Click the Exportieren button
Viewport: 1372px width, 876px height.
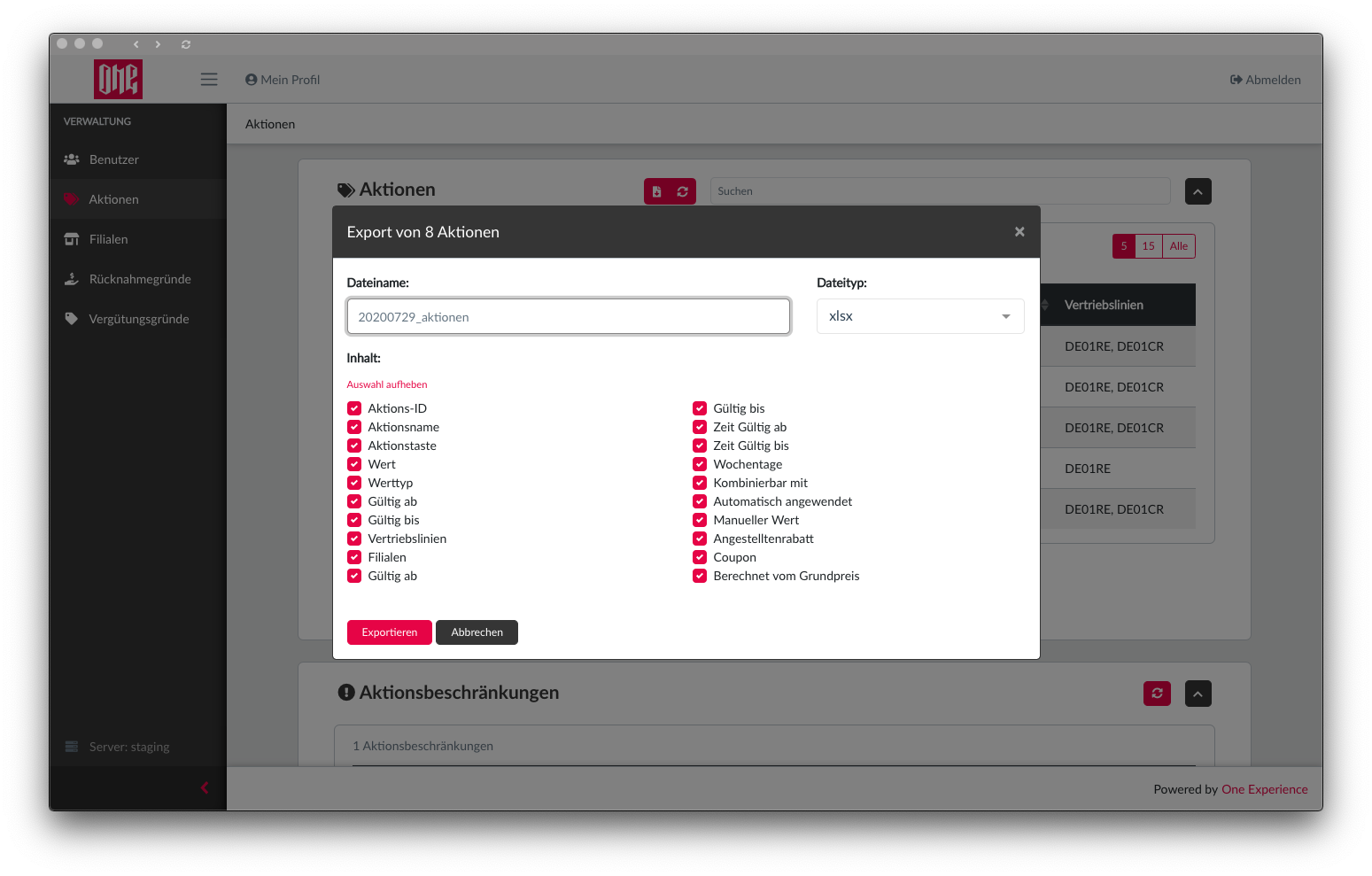point(390,632)
